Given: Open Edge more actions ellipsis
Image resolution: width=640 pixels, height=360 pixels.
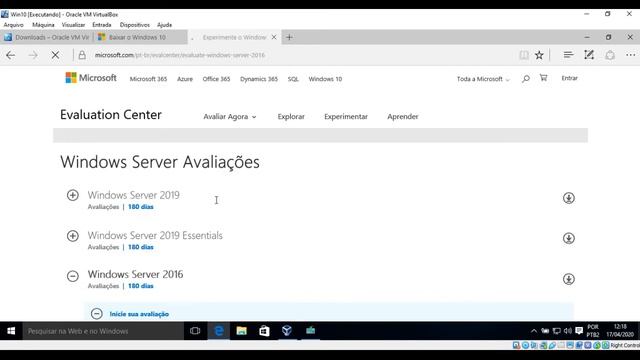Looking at the screenshot, I should (631, 55).
